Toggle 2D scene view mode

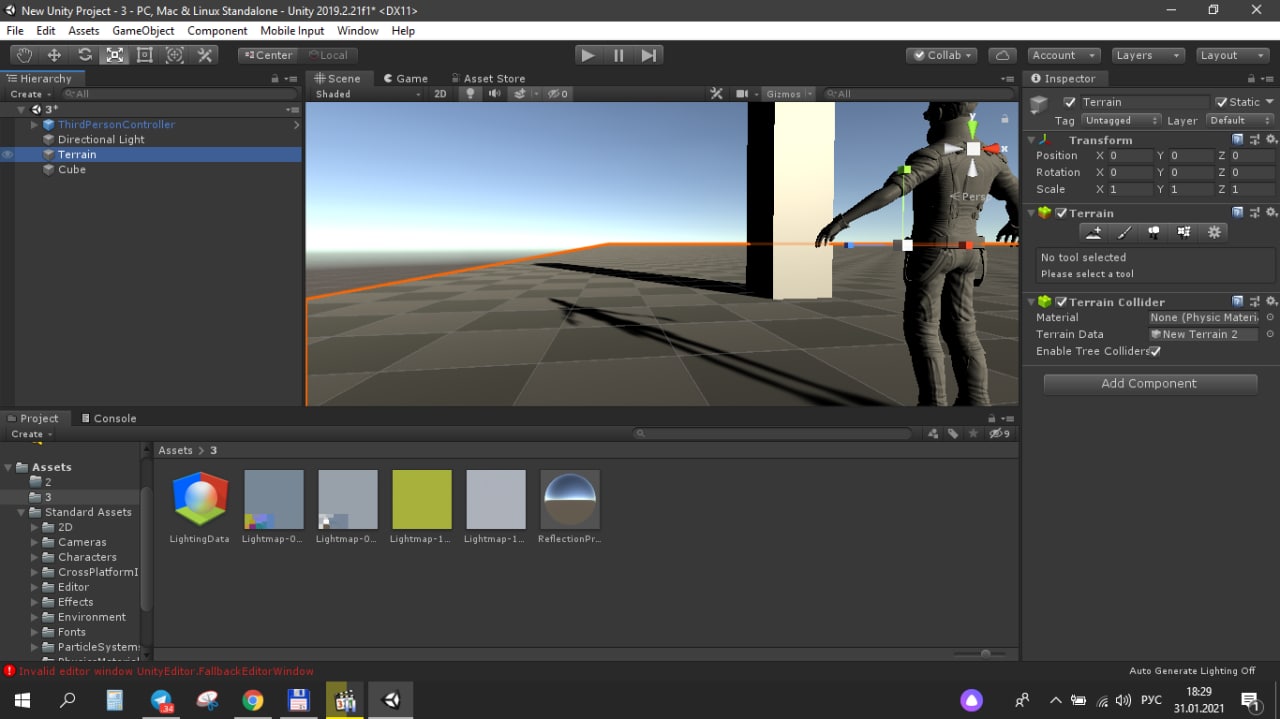point(440,93)
